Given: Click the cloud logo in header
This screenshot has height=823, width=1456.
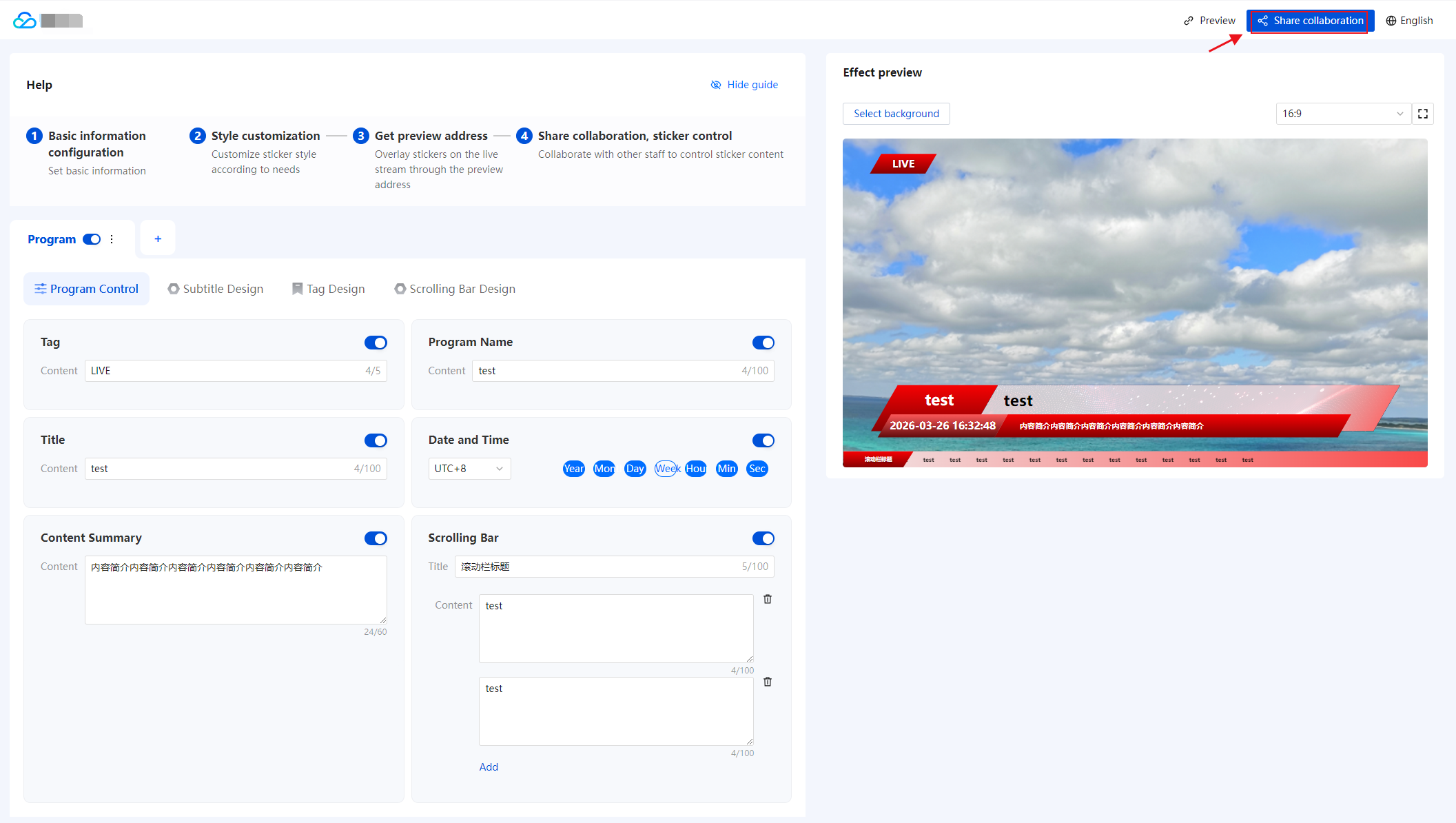Looking at the screenshot, I should coord(25,21).
